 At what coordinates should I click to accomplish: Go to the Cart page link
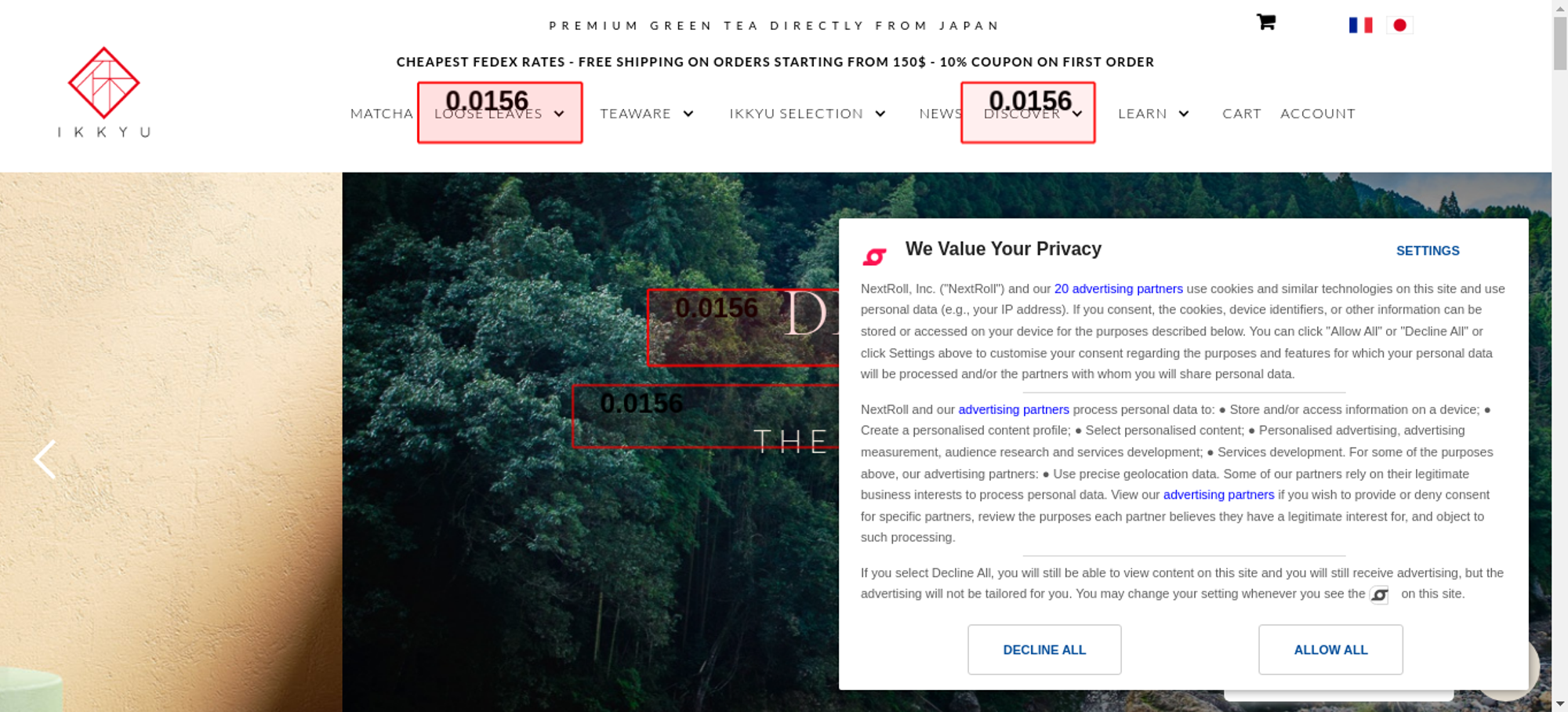click(x=1242, y=114)
